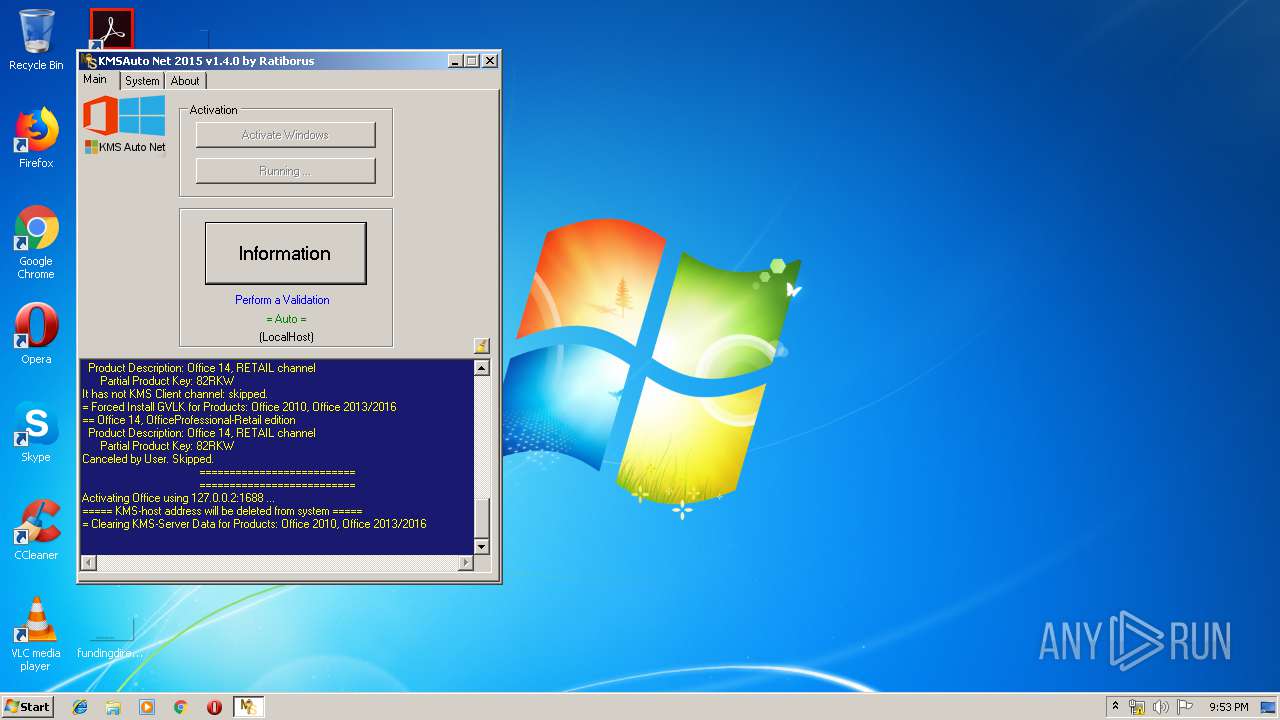
Task: Open Opera from the taskbar
Action: tap(214, 707)
